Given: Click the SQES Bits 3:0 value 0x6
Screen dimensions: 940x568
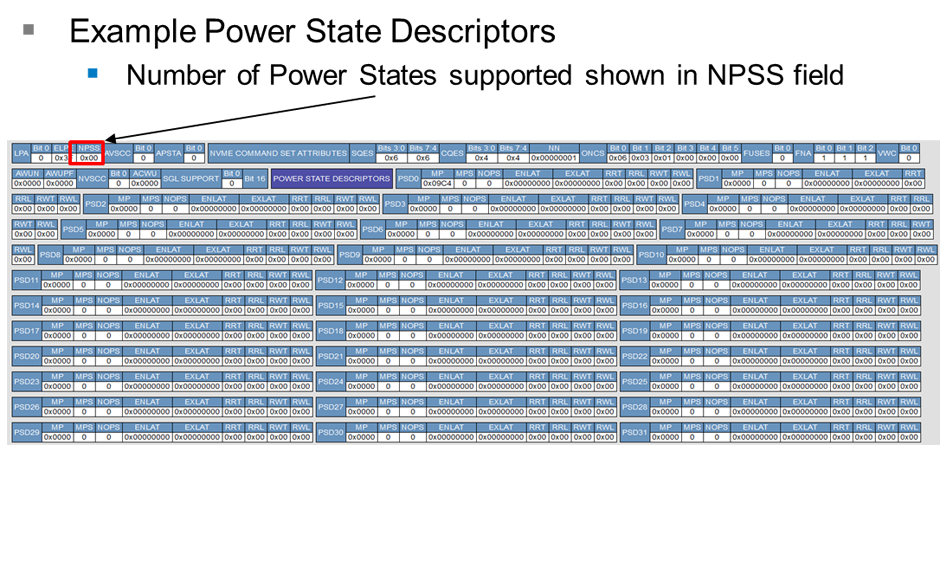Looking at the screenshot, I should 391,158.
